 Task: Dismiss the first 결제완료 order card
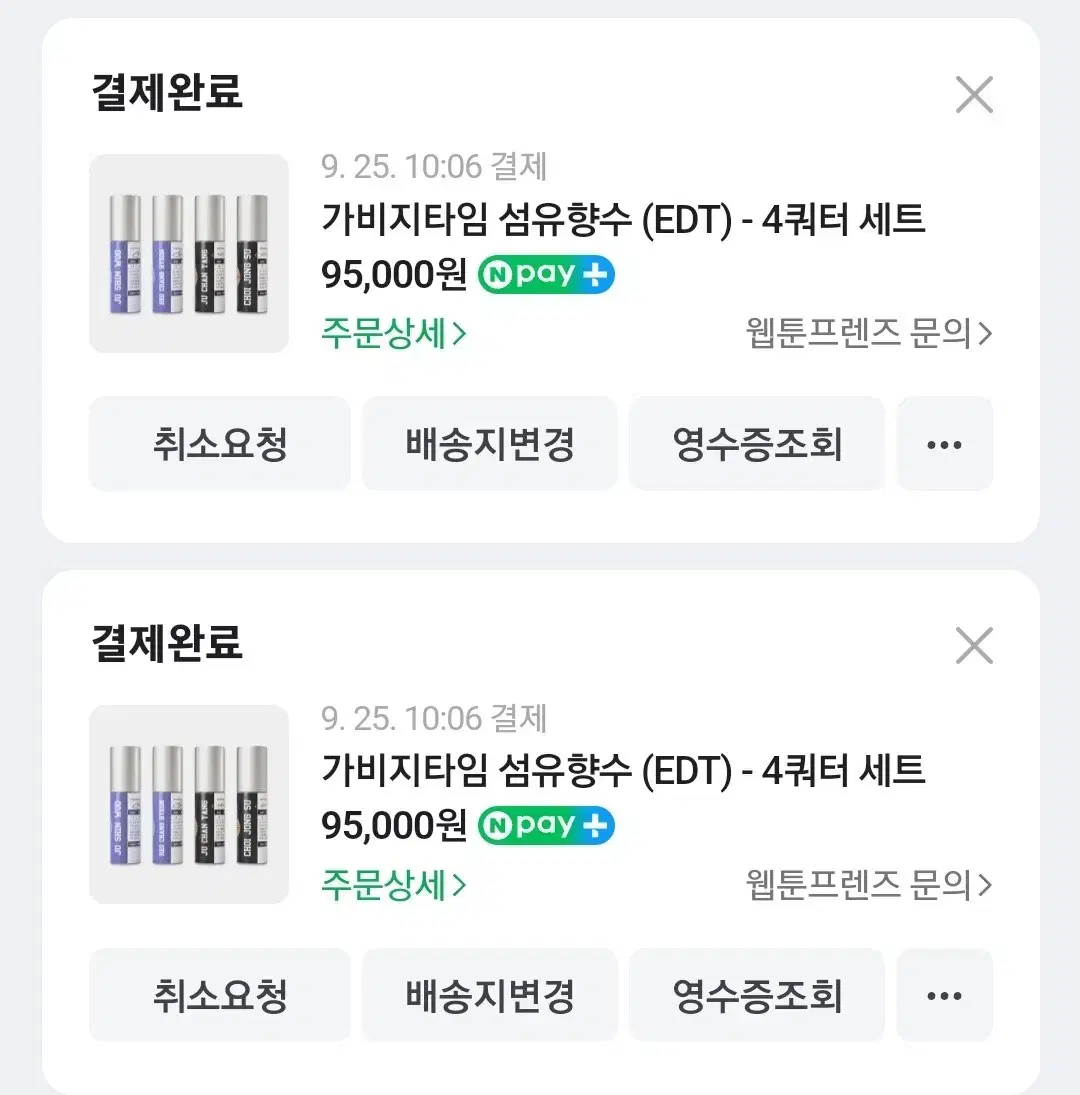(x=974, y=94)
